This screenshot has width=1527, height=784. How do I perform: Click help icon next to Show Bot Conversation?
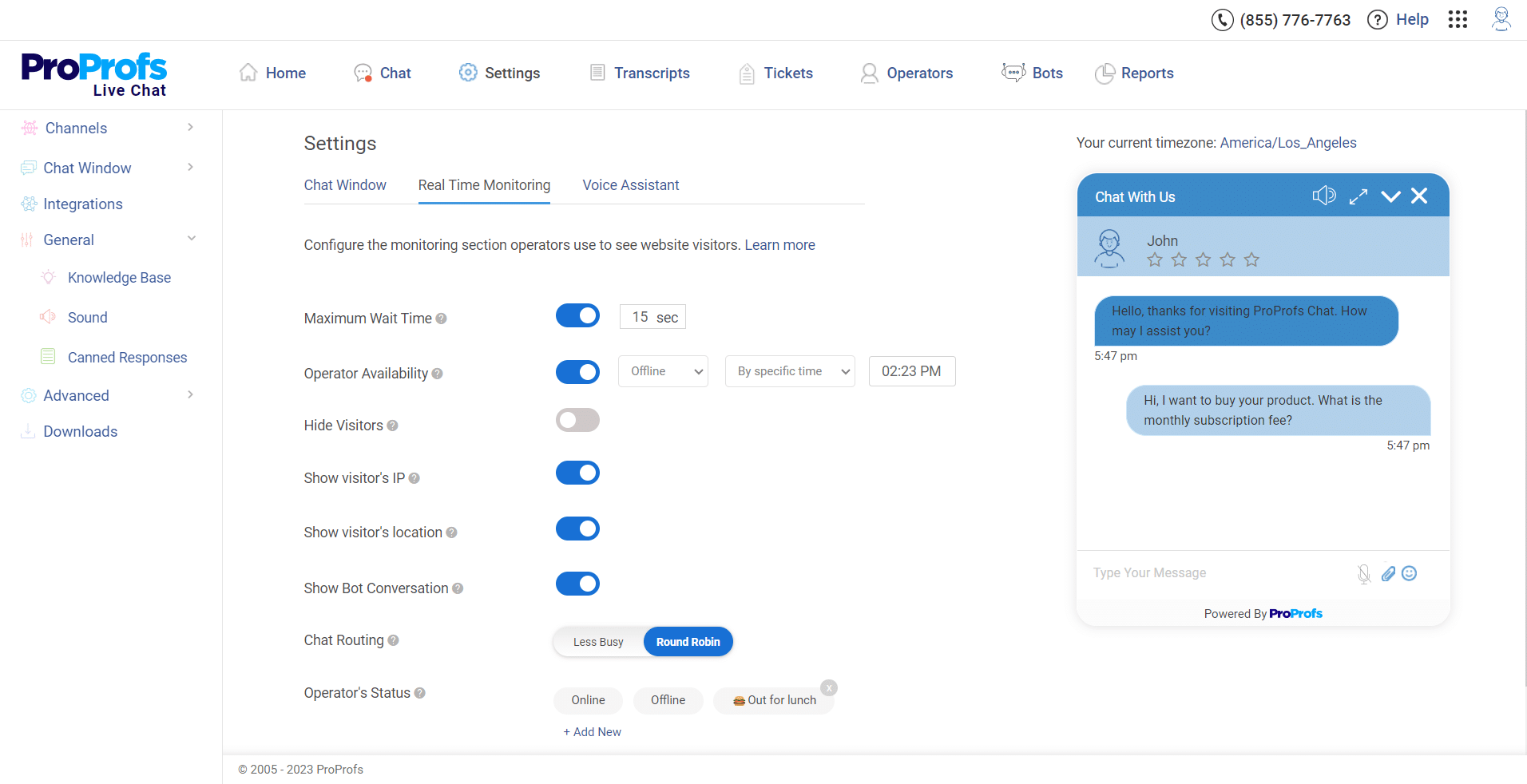tap(458, 588)
